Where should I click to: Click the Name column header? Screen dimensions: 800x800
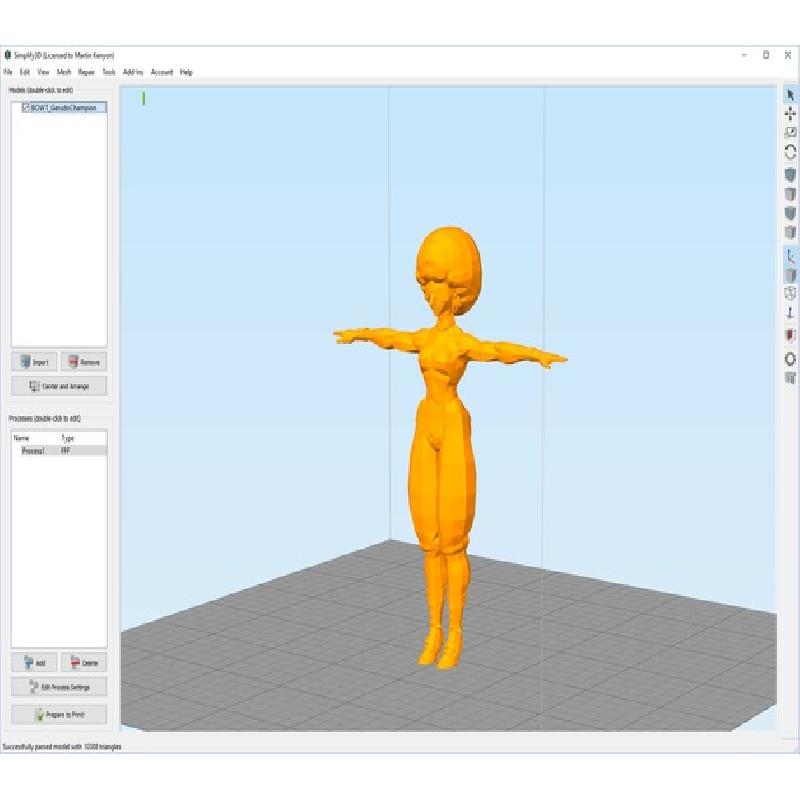21,438
